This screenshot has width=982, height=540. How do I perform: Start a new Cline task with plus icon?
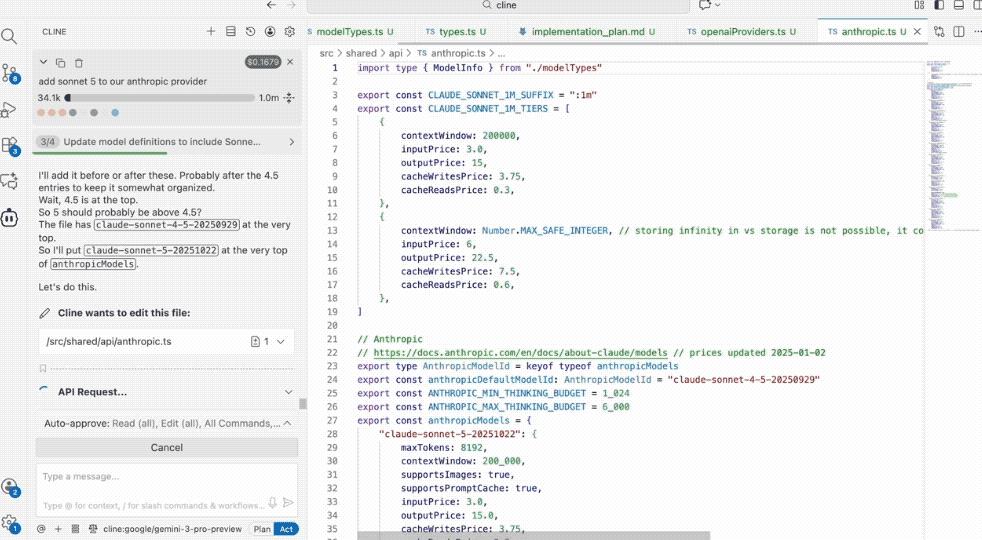point(211,31)
